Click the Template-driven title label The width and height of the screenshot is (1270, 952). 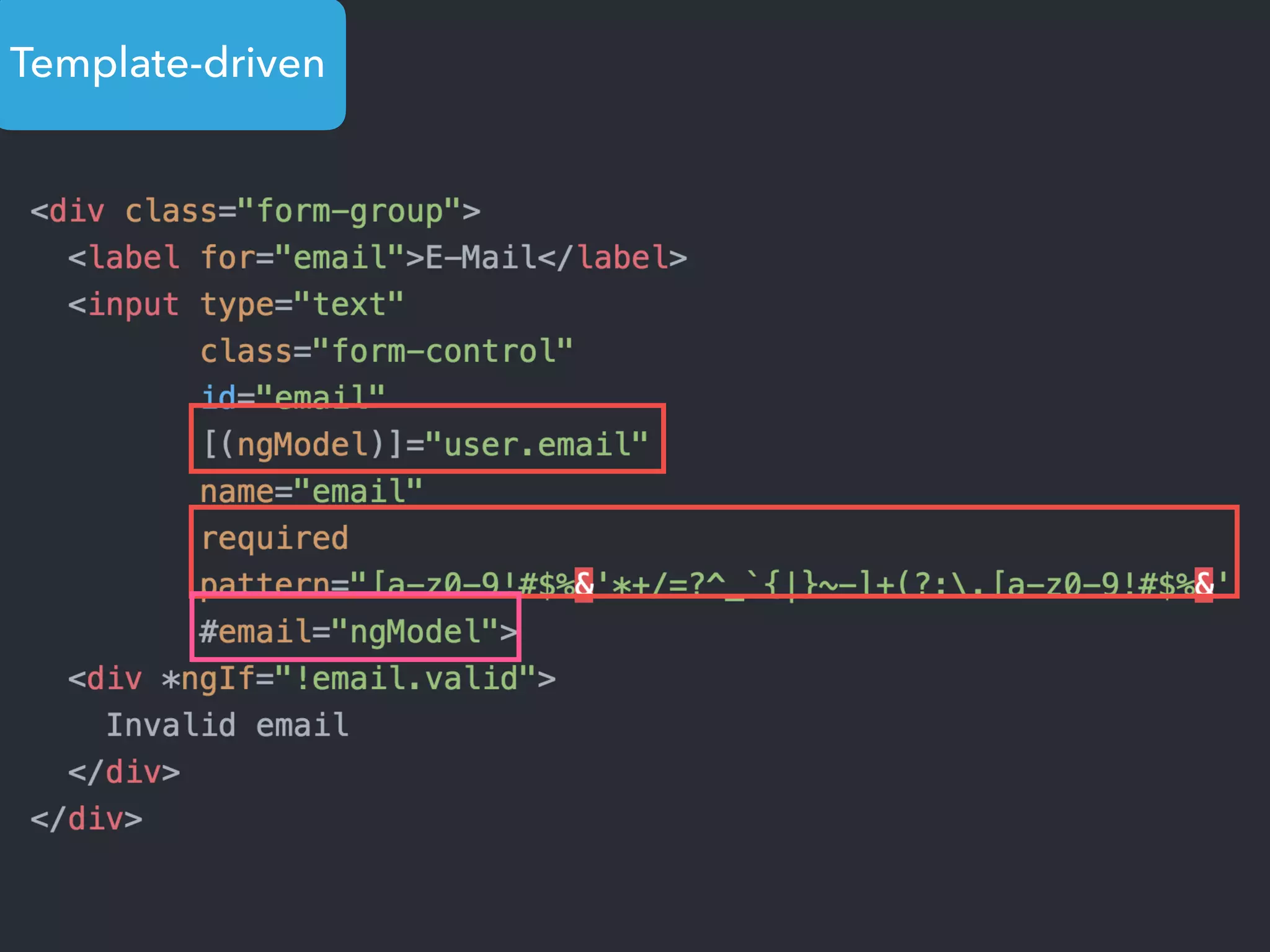[167, 63]
